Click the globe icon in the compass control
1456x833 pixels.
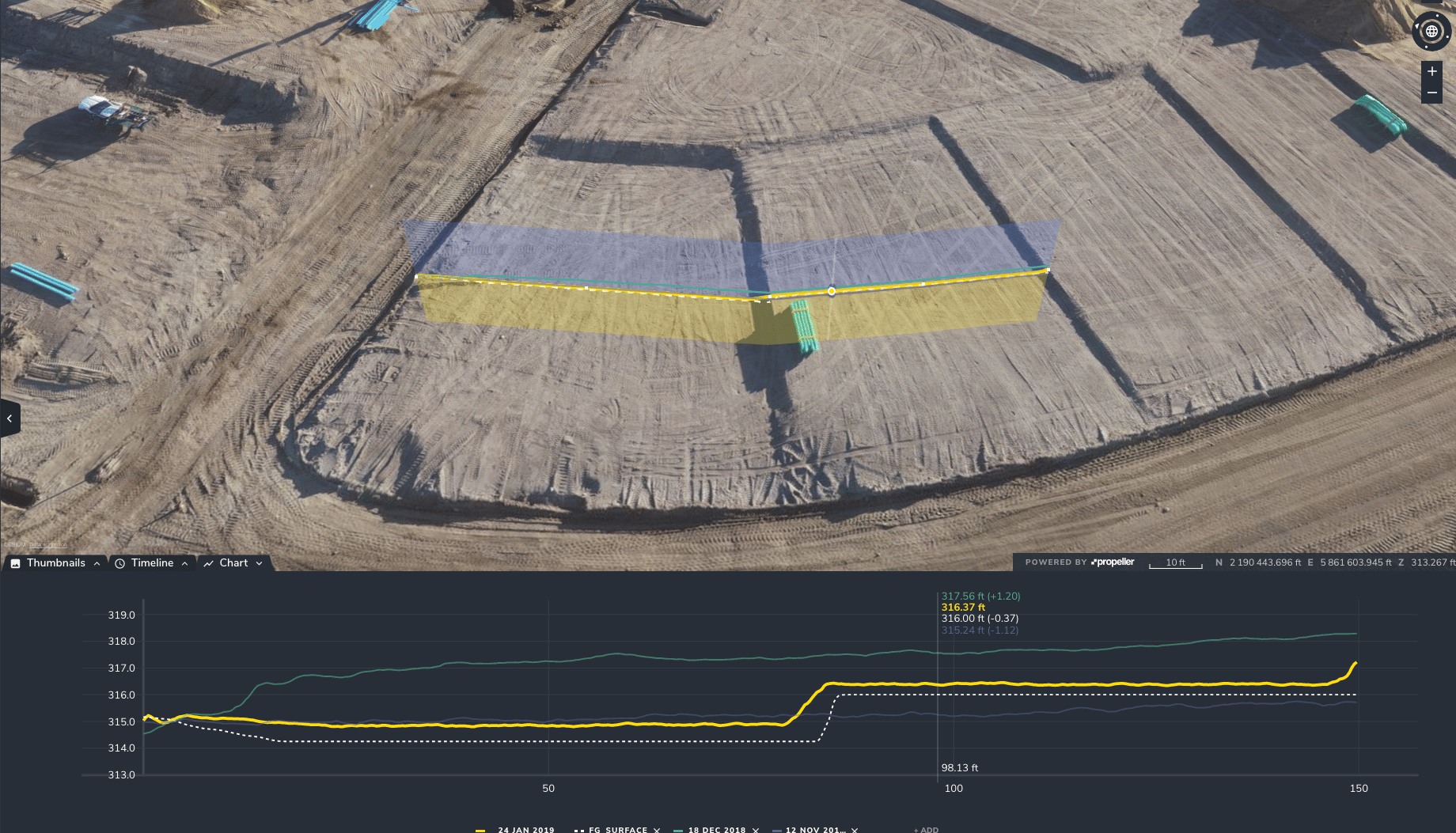click(1431, 32)
